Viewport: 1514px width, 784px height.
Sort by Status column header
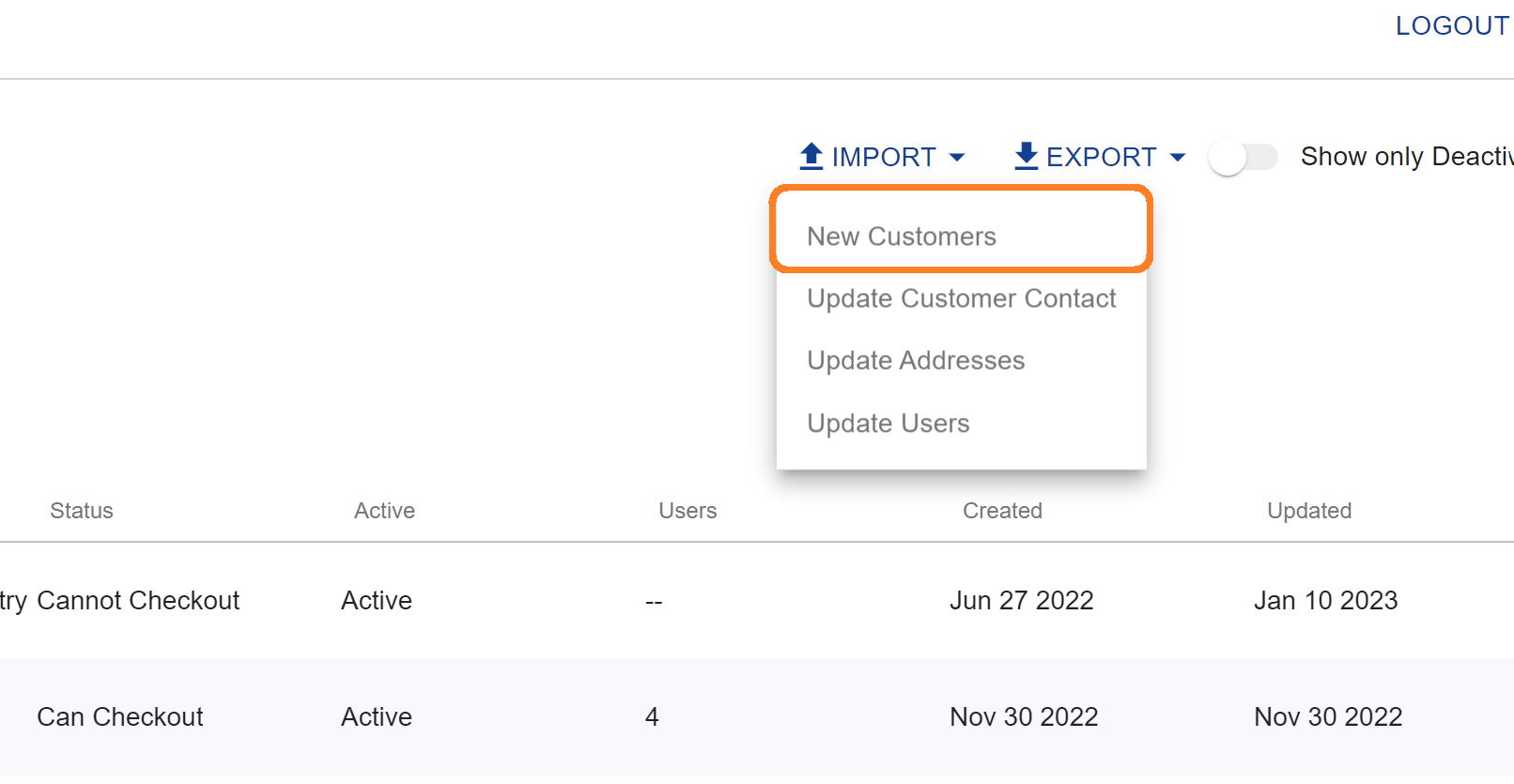[x=82, y=511]
